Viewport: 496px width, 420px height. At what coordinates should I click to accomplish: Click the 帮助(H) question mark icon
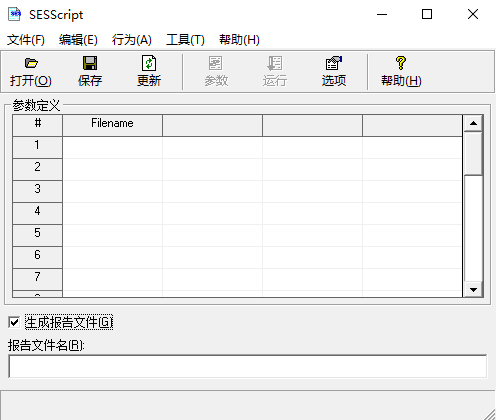(401, 63)
